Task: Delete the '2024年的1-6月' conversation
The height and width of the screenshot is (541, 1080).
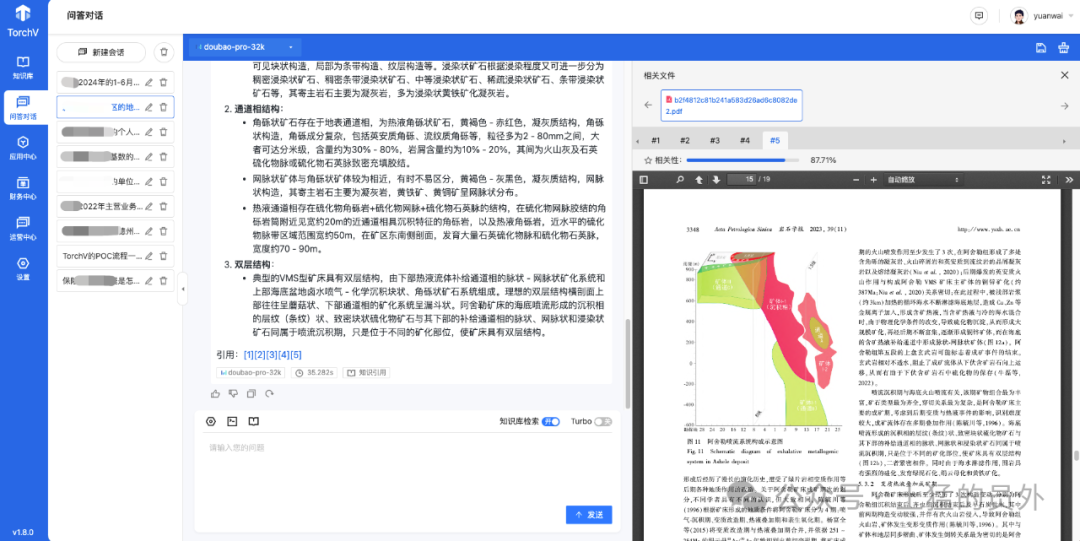Action: [x=163, y=82]
